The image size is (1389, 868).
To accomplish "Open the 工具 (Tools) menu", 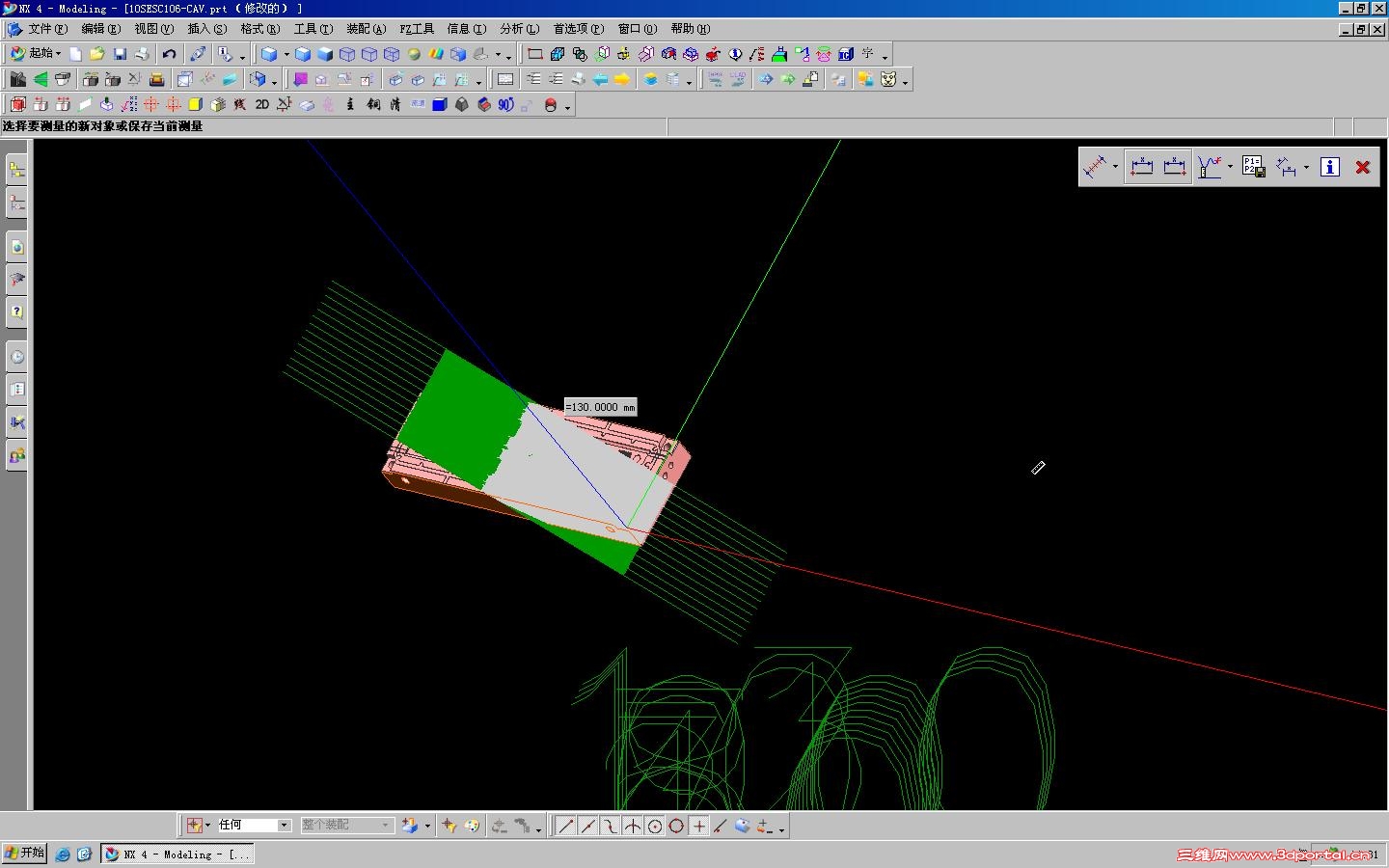I will click(x=313, y=29).
